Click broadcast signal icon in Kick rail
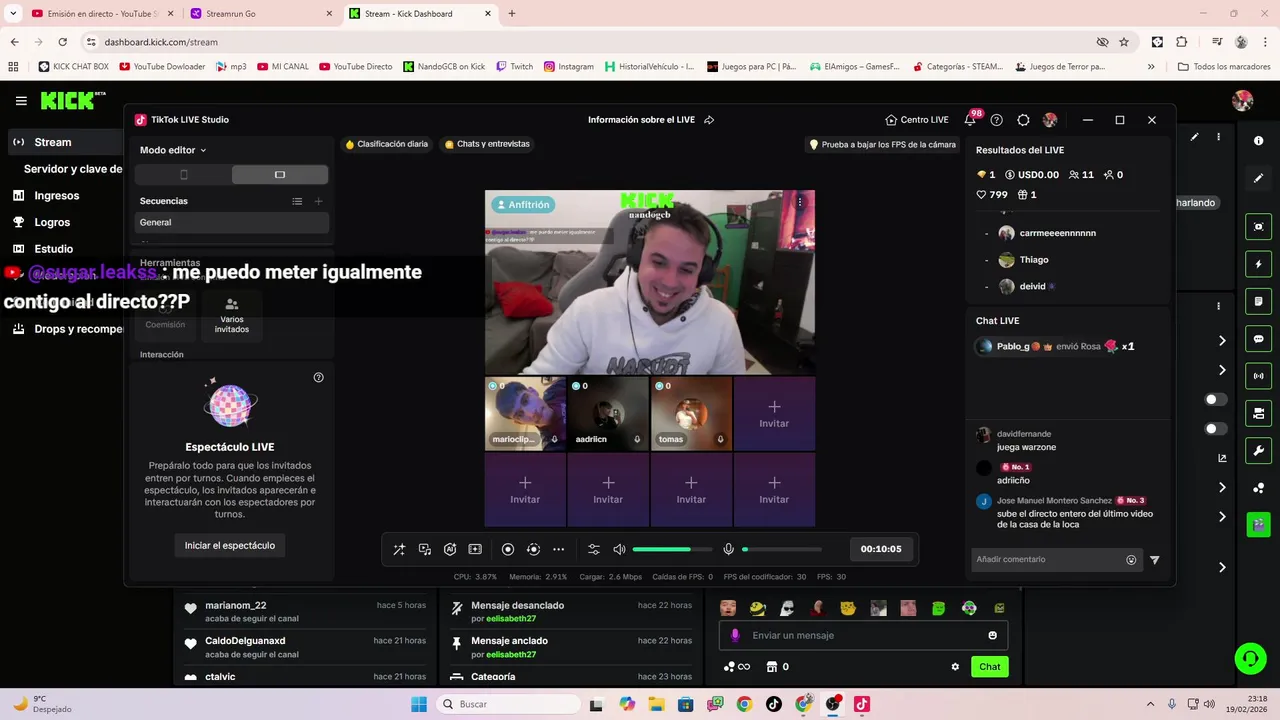The height and width of the screenshot is (720, 1280). [x=1259, y=376]
